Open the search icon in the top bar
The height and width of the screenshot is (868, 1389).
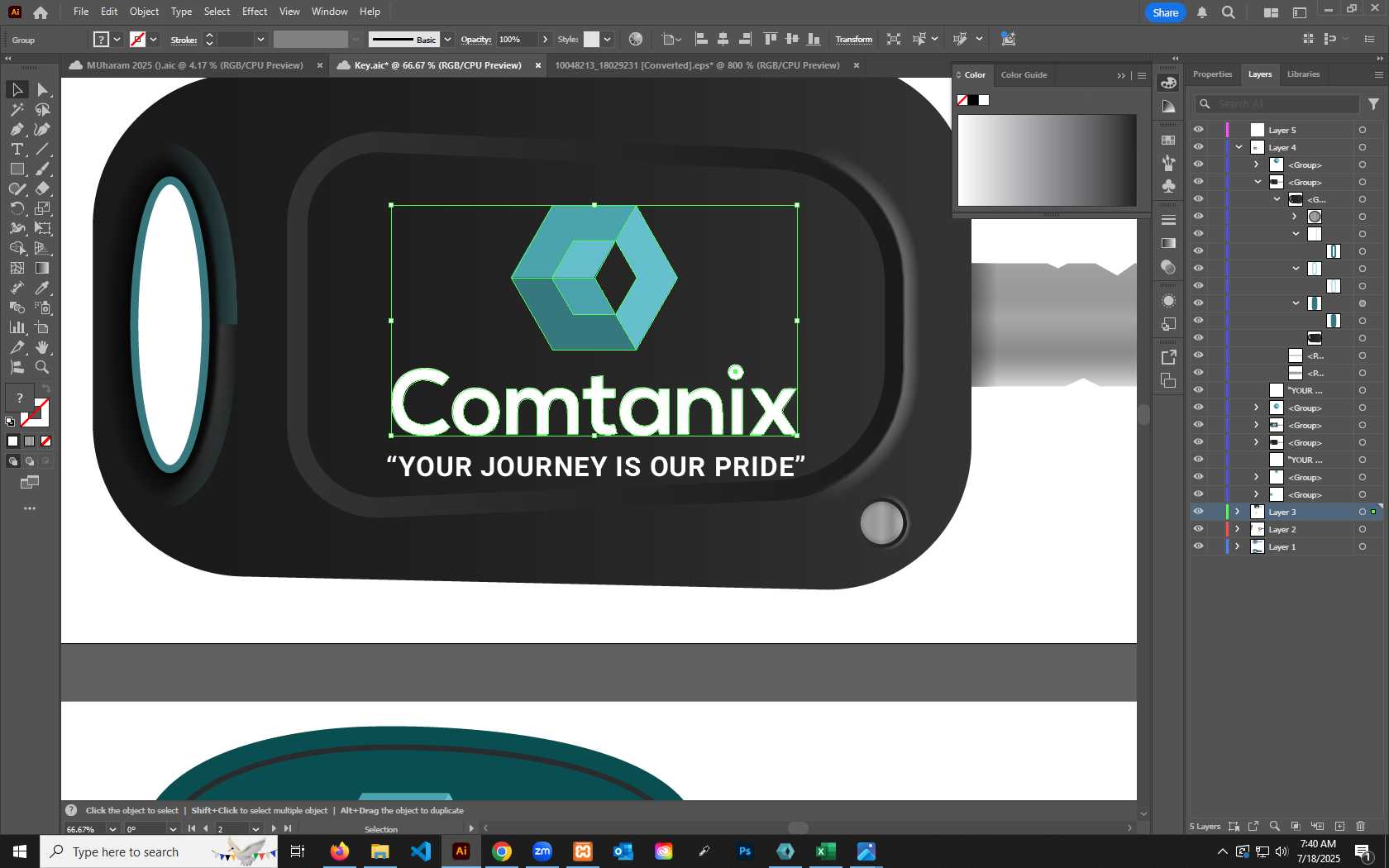(1229, 12)
